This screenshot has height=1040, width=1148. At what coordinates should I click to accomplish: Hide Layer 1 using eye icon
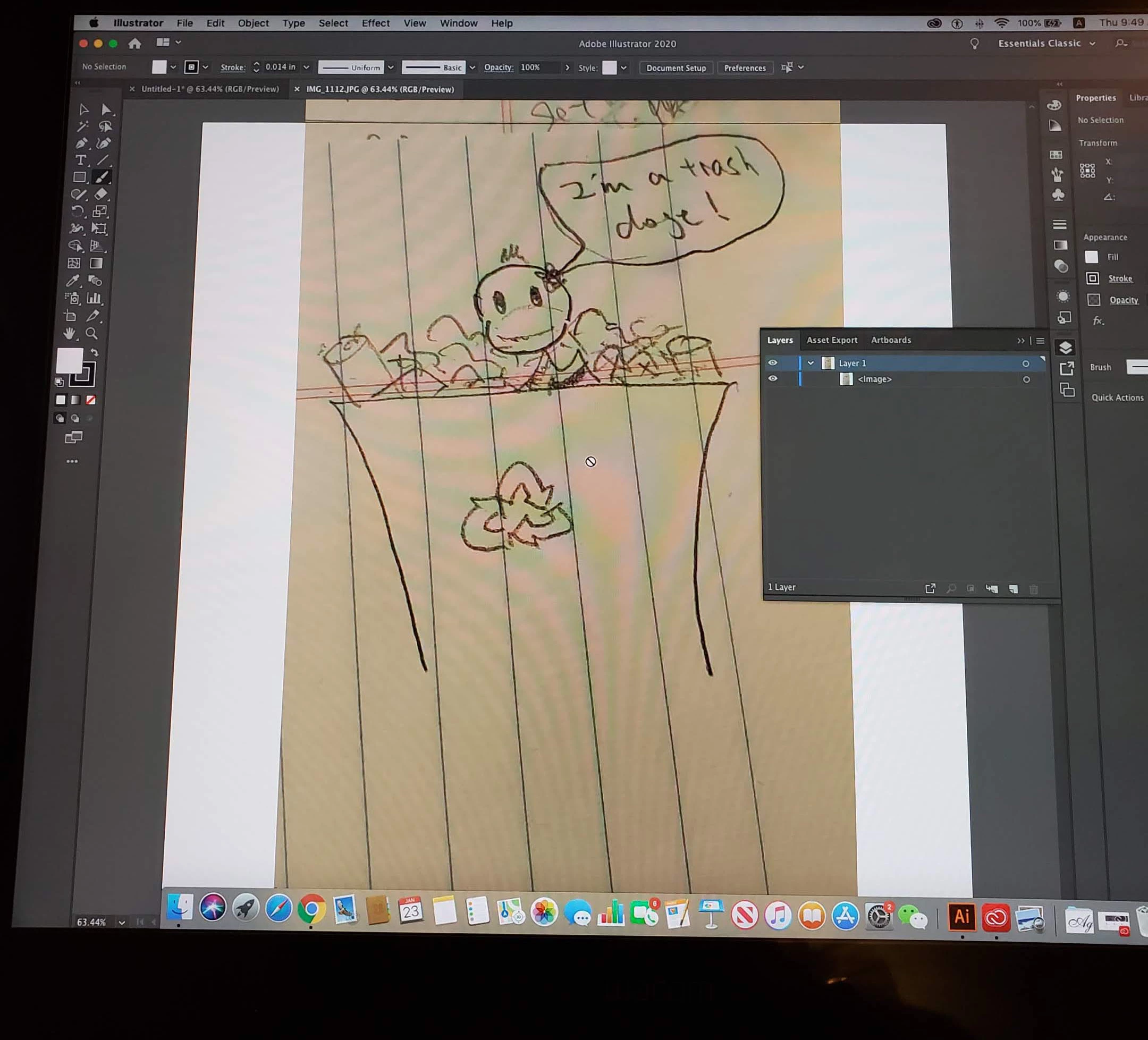pyautogui.click(x=772, y=362)
